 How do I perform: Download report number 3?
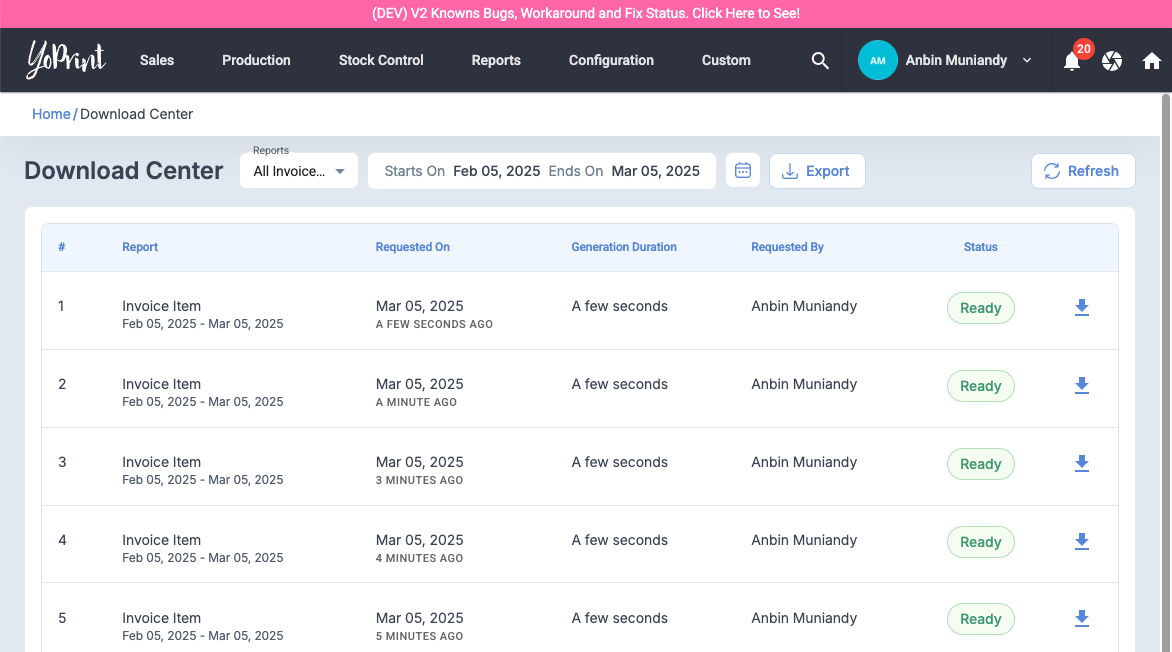1081,464
